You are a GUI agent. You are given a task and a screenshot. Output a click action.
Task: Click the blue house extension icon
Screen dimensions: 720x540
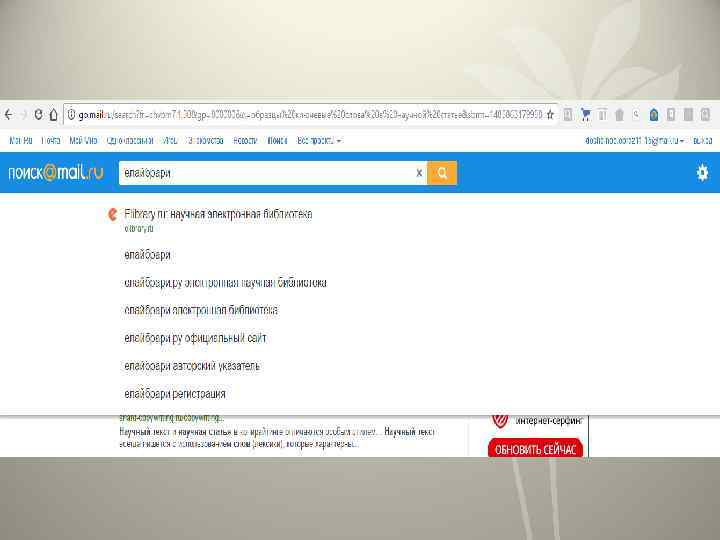pos(654,114)
